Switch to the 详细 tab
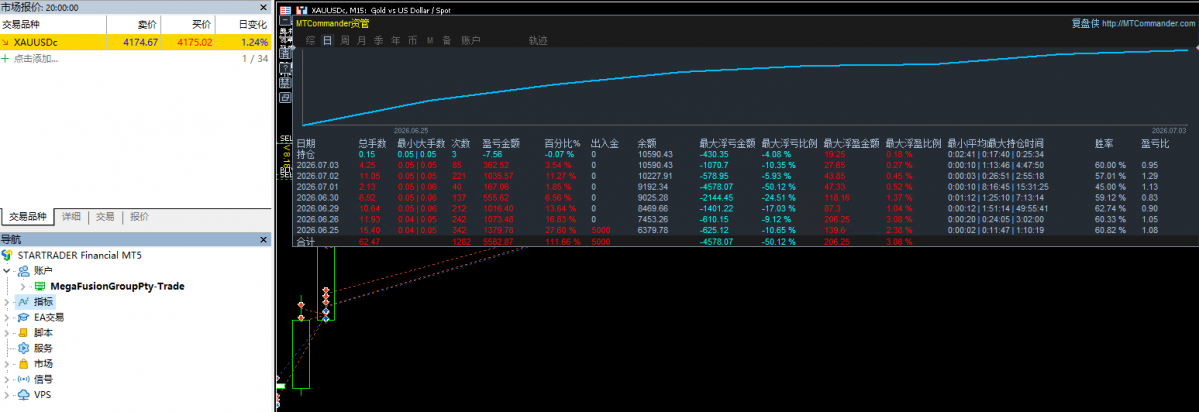This screenshot has width=1199, height=412. tap(72, 217)
